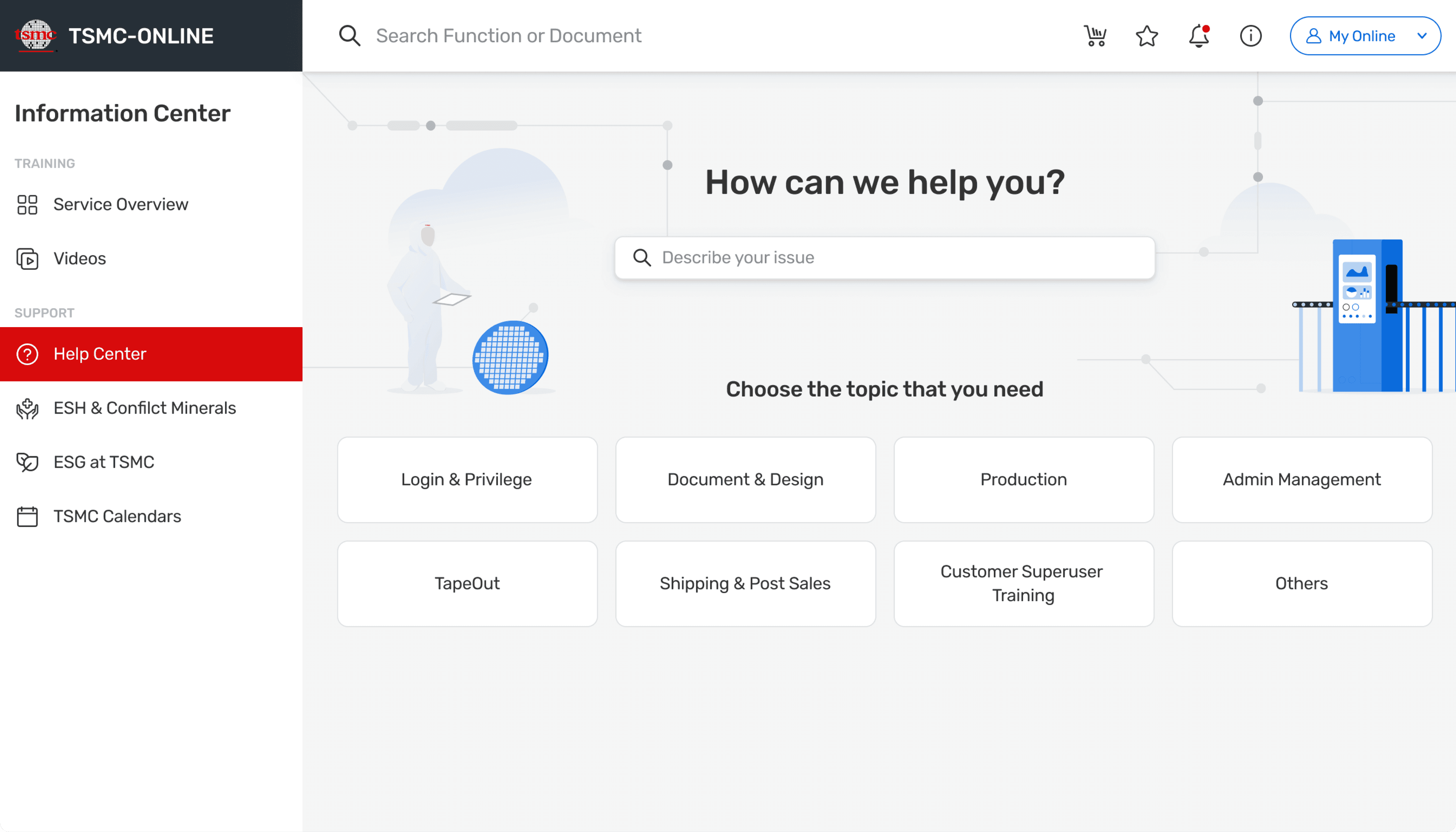This screenshot has height=832, width=1456.
Task: Open Service Overview in sidebar
Action: 151,204
